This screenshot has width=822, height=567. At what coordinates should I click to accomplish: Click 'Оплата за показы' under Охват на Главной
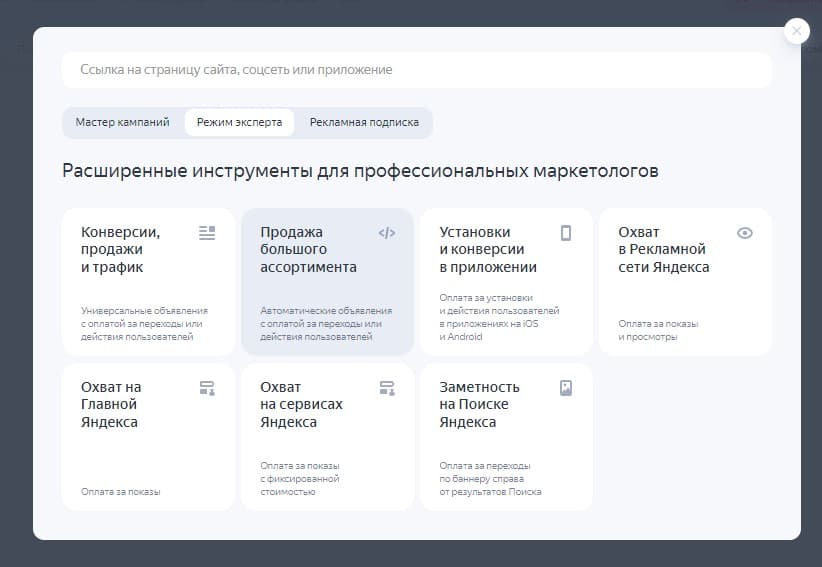[x=121, y=492]
